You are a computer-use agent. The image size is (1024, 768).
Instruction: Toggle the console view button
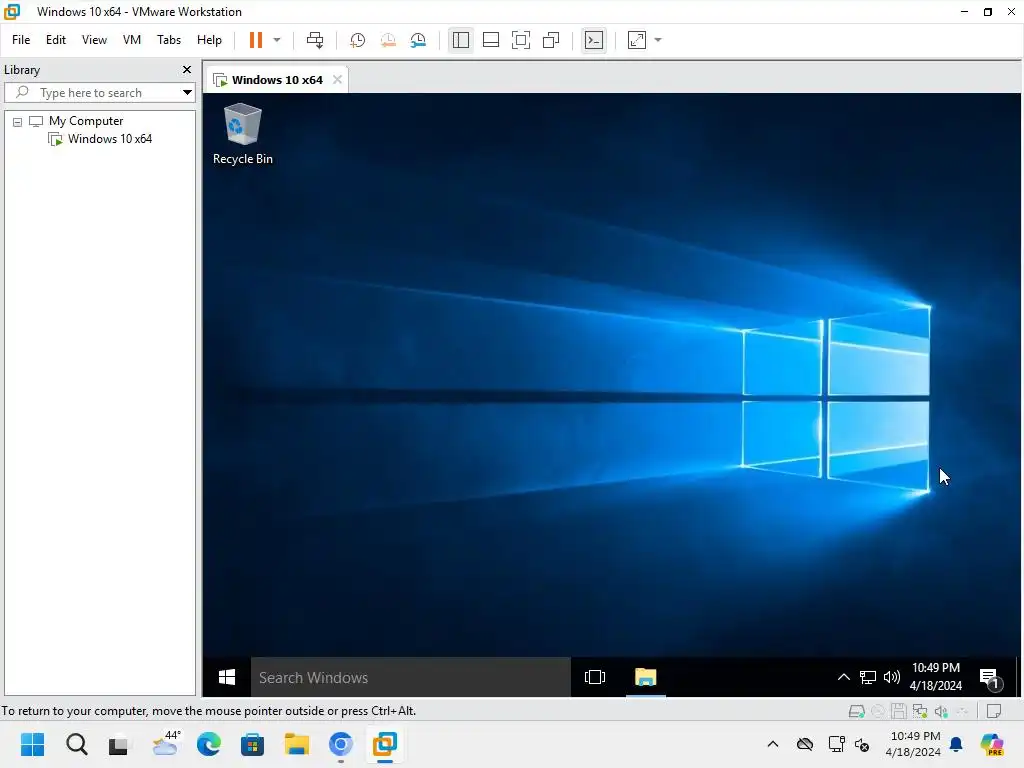[x=594, y=40]
